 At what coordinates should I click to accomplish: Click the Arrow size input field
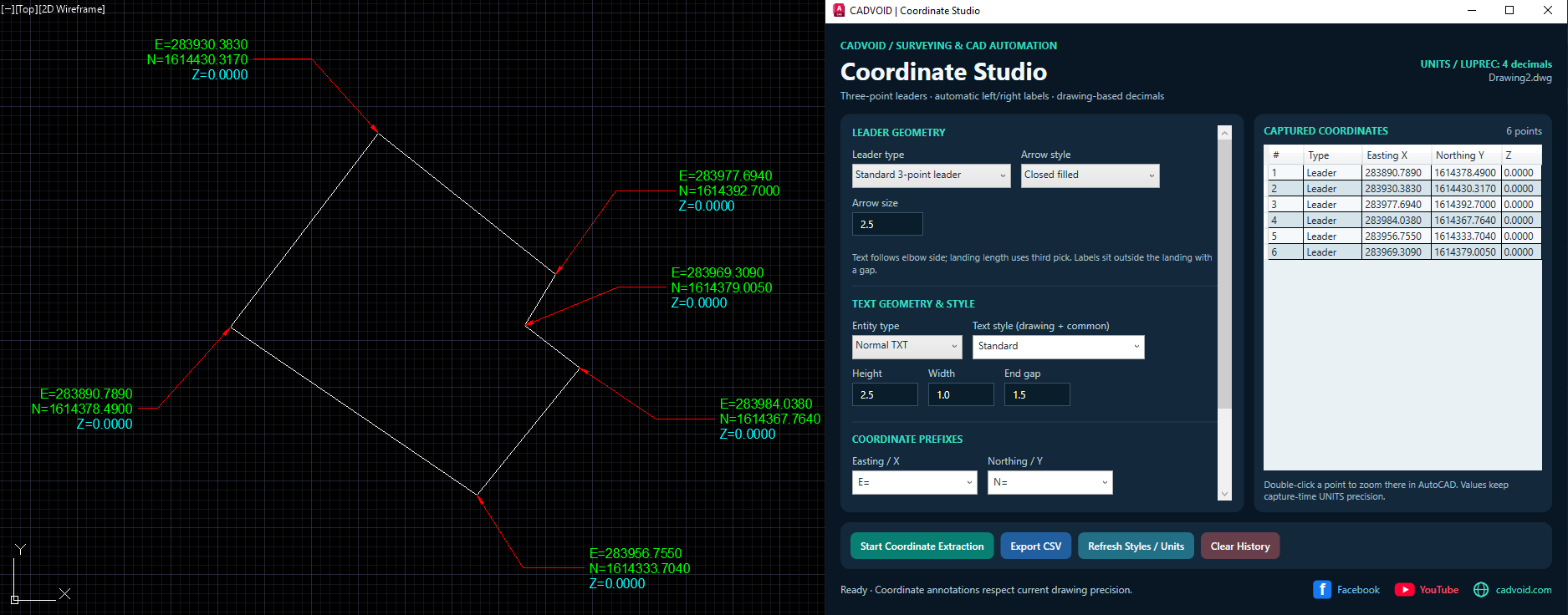click(887, 224)
